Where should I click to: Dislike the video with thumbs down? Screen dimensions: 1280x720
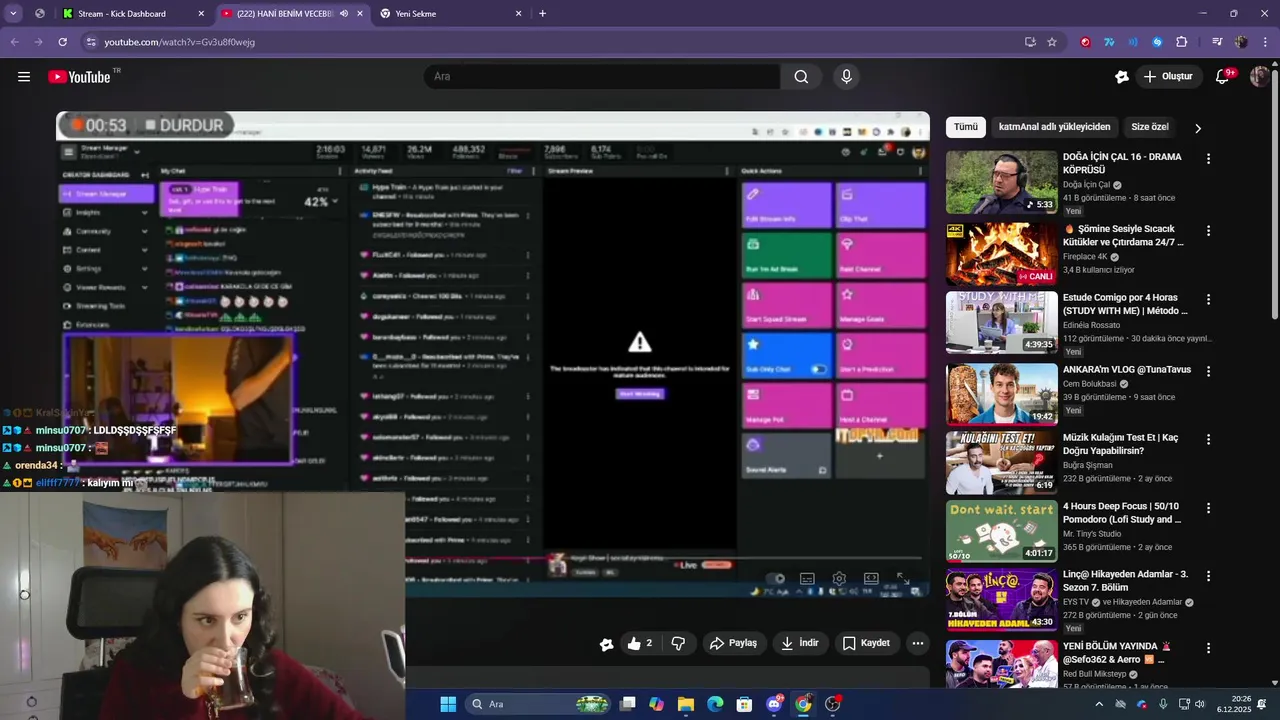[678, 643]
